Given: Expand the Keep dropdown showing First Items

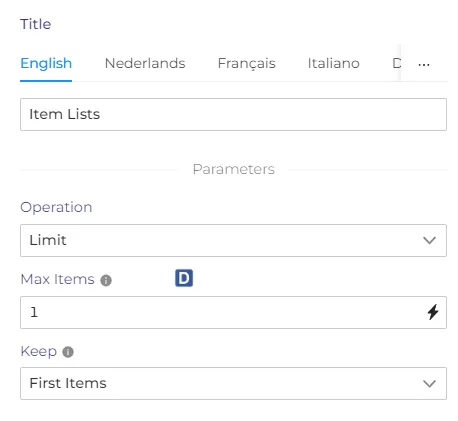Looking at the screenshot, I should 233,383.
